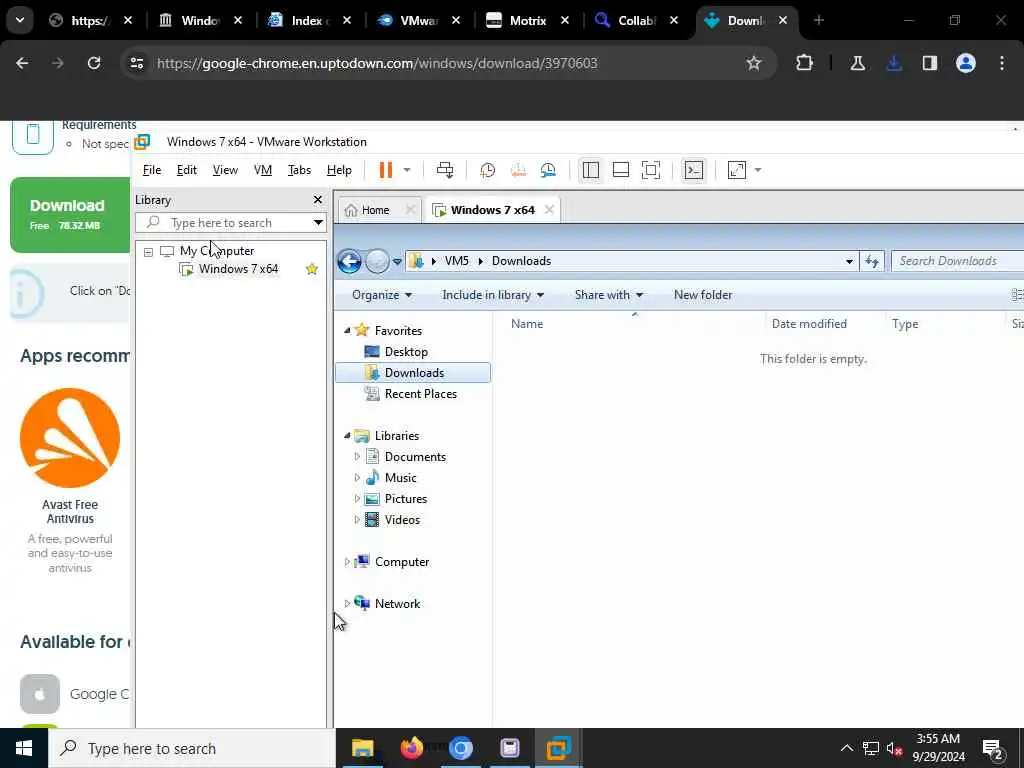Revert to snapshot icon in VMware toolbar

(x=518, y=170)
